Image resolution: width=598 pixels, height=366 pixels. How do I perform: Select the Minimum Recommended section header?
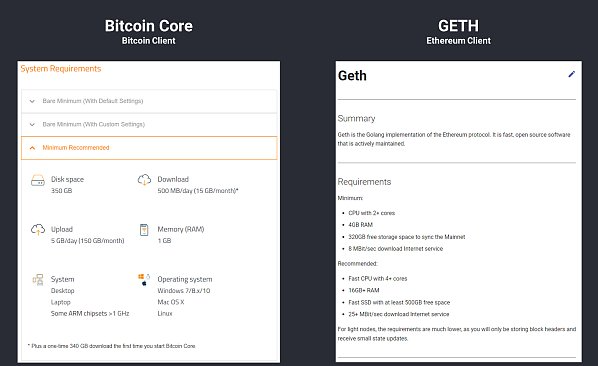pos(149,148)
